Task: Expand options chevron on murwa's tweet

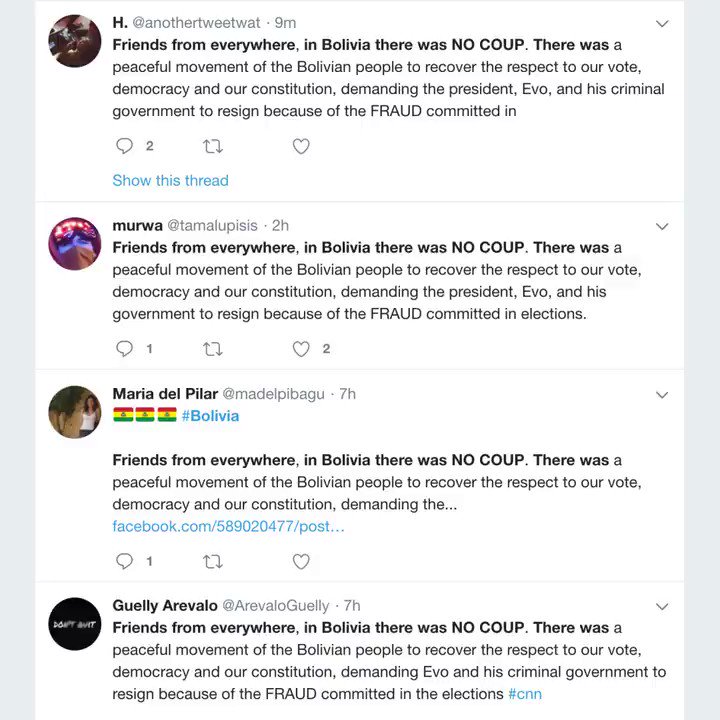Action: [x=662, y=226]
